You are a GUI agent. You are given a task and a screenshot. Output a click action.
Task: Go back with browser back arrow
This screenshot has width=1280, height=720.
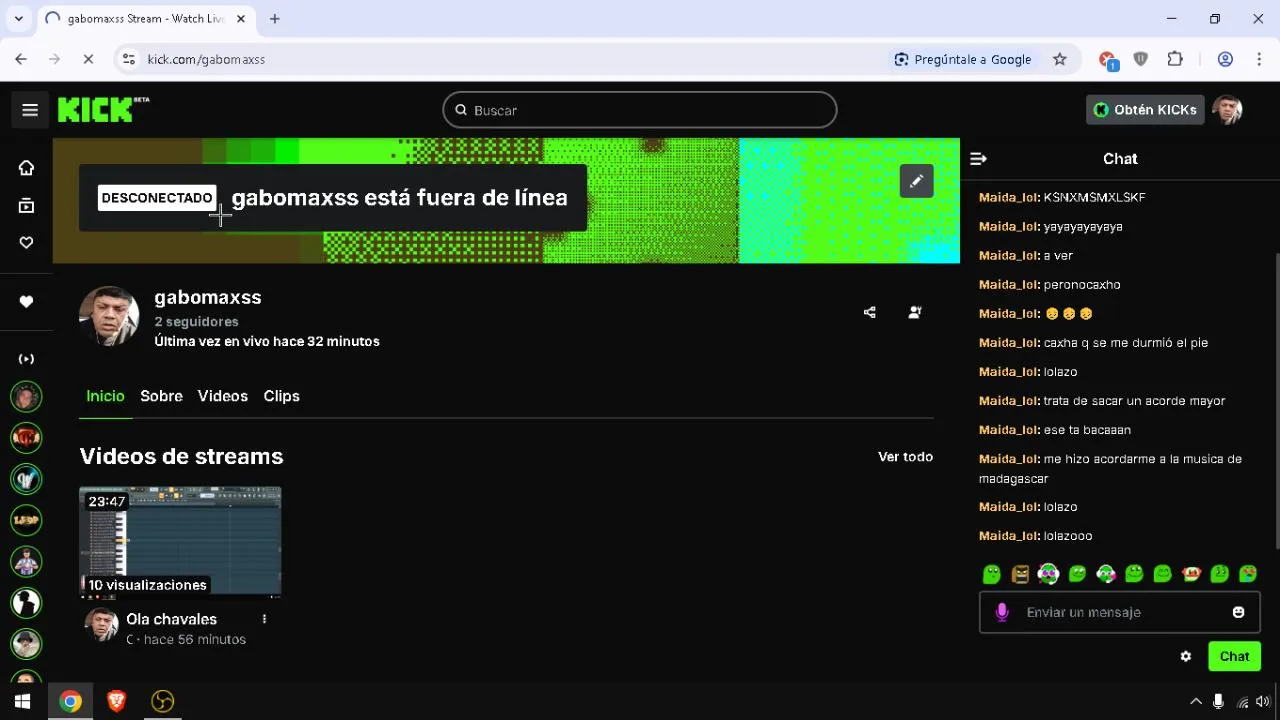click(x=21, y=59)
